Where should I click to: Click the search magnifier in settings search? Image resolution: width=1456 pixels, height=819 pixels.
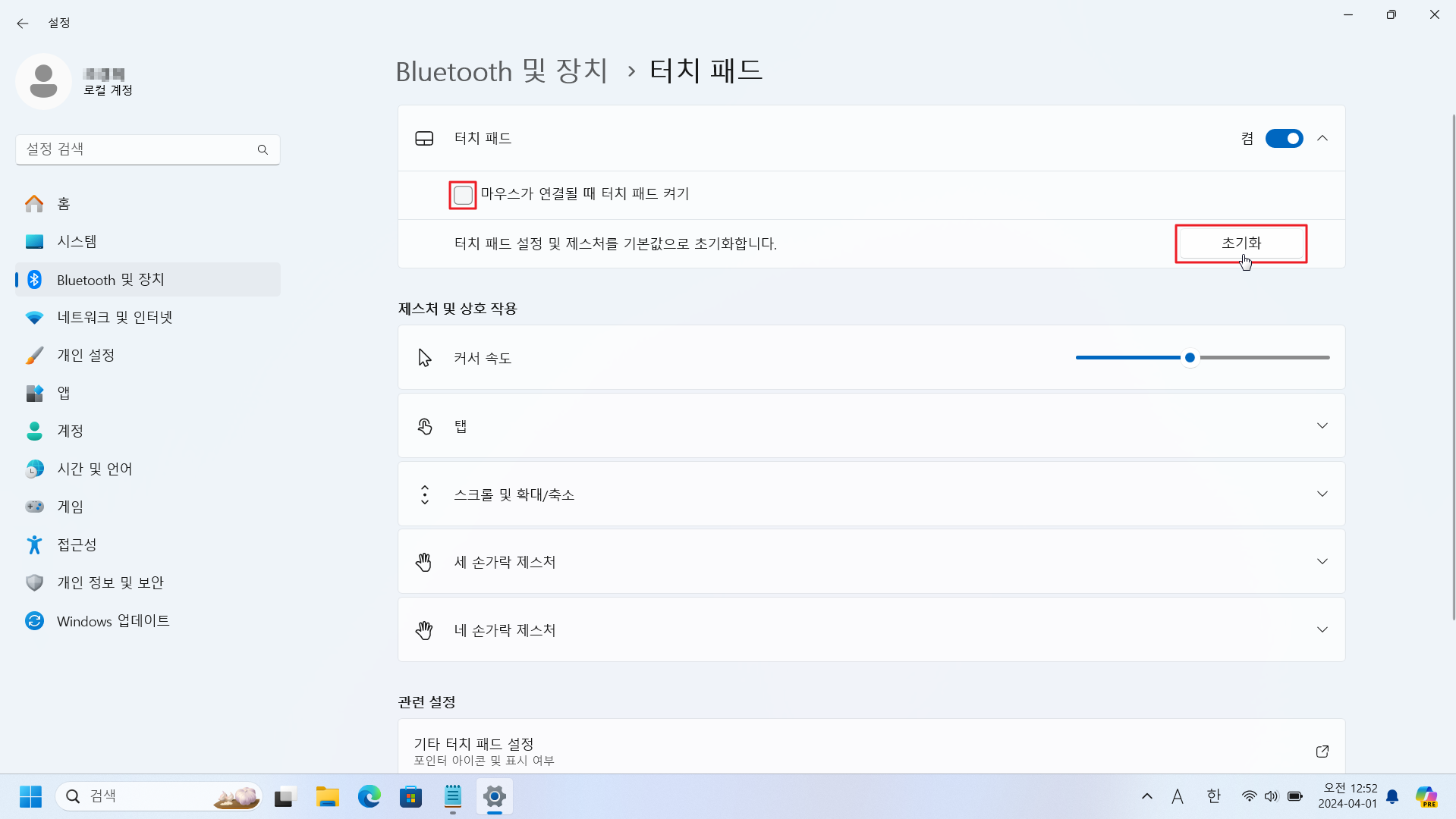coord(263,149)
